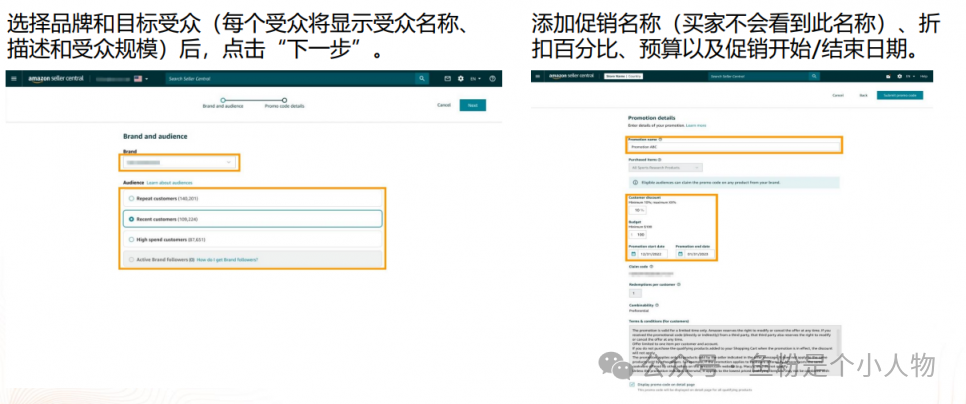Screen dimensions: 966x404
Task: Click the Store Name | Country selector
Action: (x=622, y=76)
